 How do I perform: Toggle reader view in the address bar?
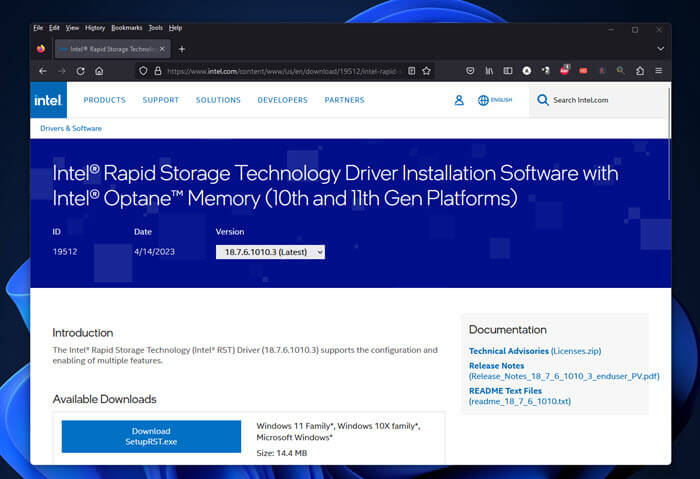click(x=412, y=71)
